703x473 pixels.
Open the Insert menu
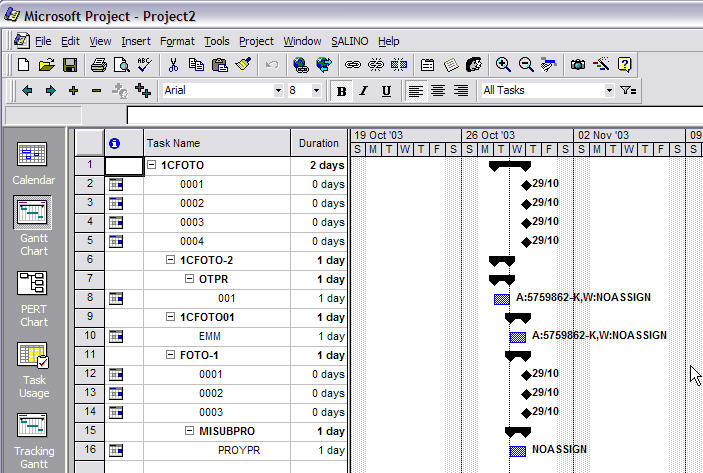click(136, 41)
